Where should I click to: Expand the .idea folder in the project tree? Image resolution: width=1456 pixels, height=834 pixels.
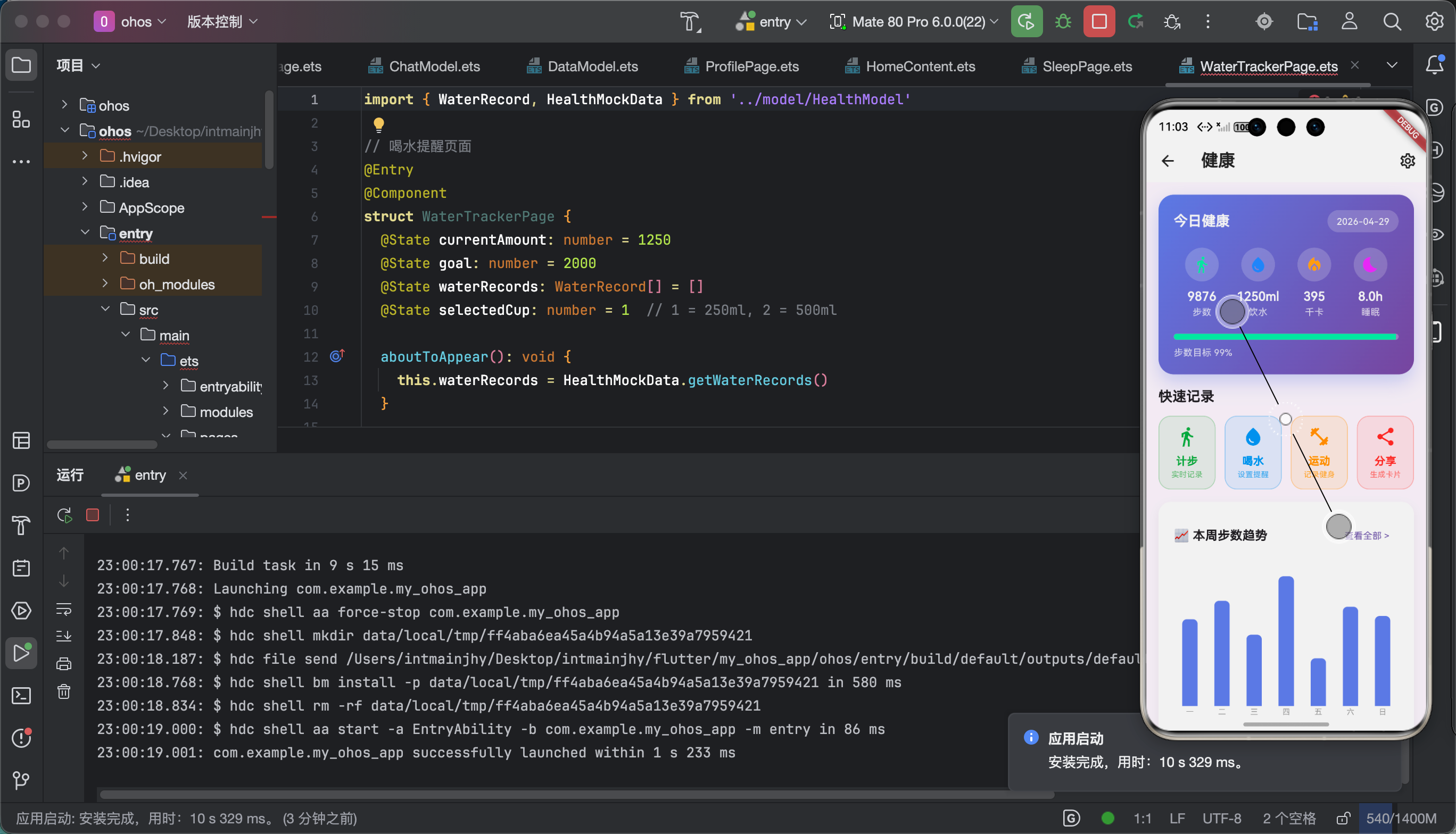pyautogui.click(x=85, y=181)
